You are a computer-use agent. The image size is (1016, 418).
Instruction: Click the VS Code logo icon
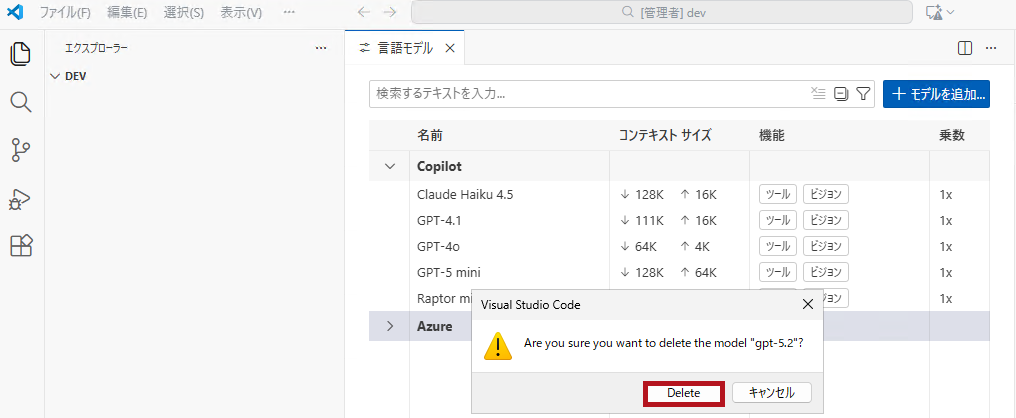(x=15, y=12)
